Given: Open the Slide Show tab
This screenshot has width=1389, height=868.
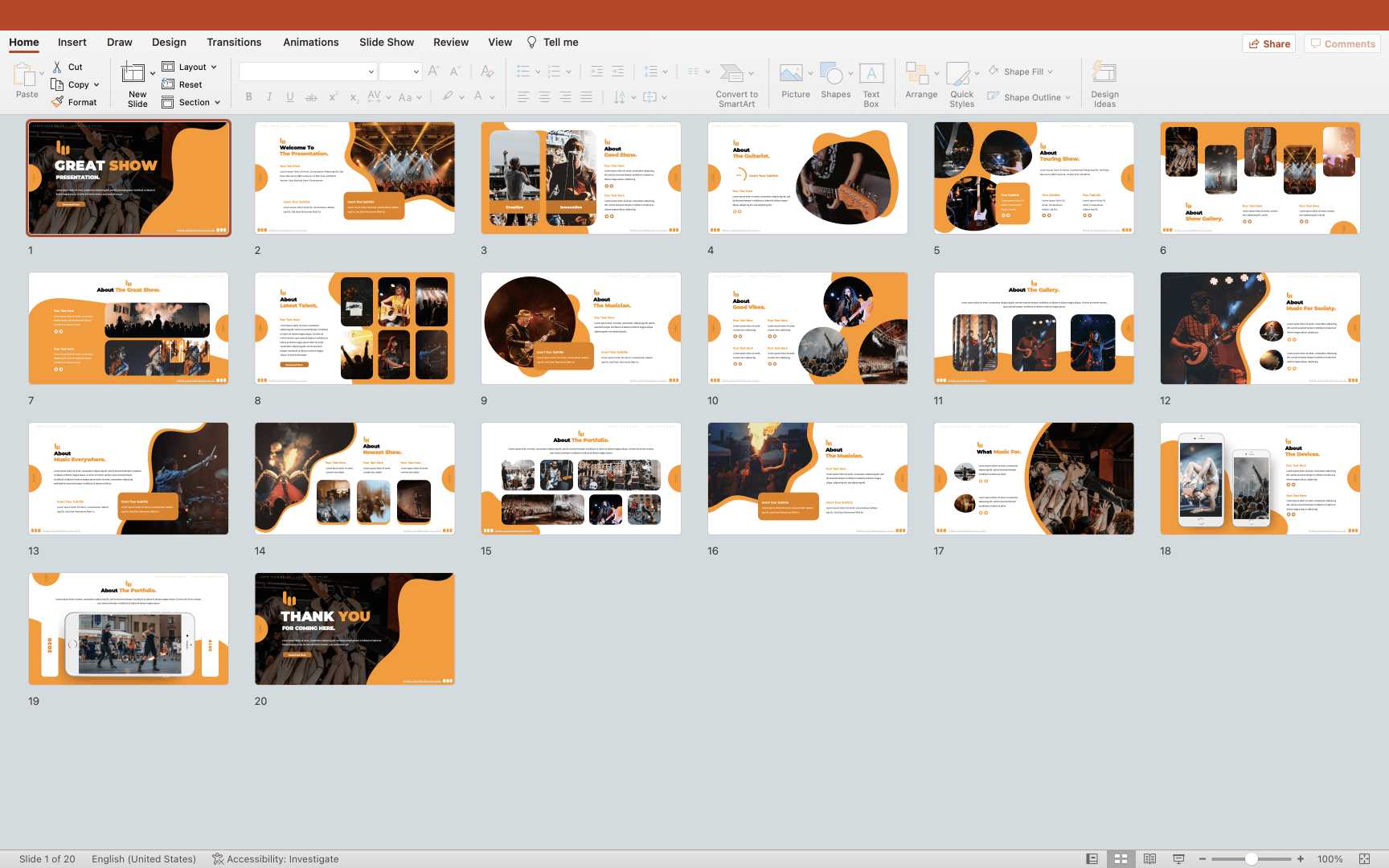Looking at the screenshot, I should [x=387, y=43].
